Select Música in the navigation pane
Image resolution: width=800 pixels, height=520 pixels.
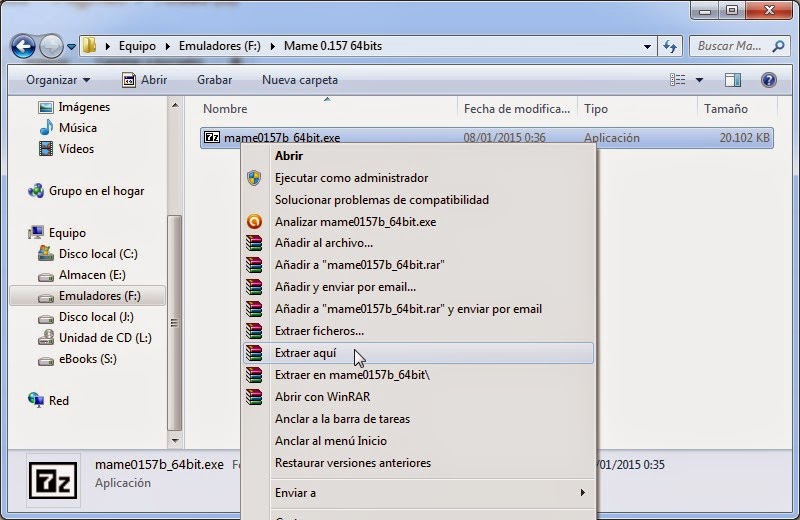click(x=68, y=128)
